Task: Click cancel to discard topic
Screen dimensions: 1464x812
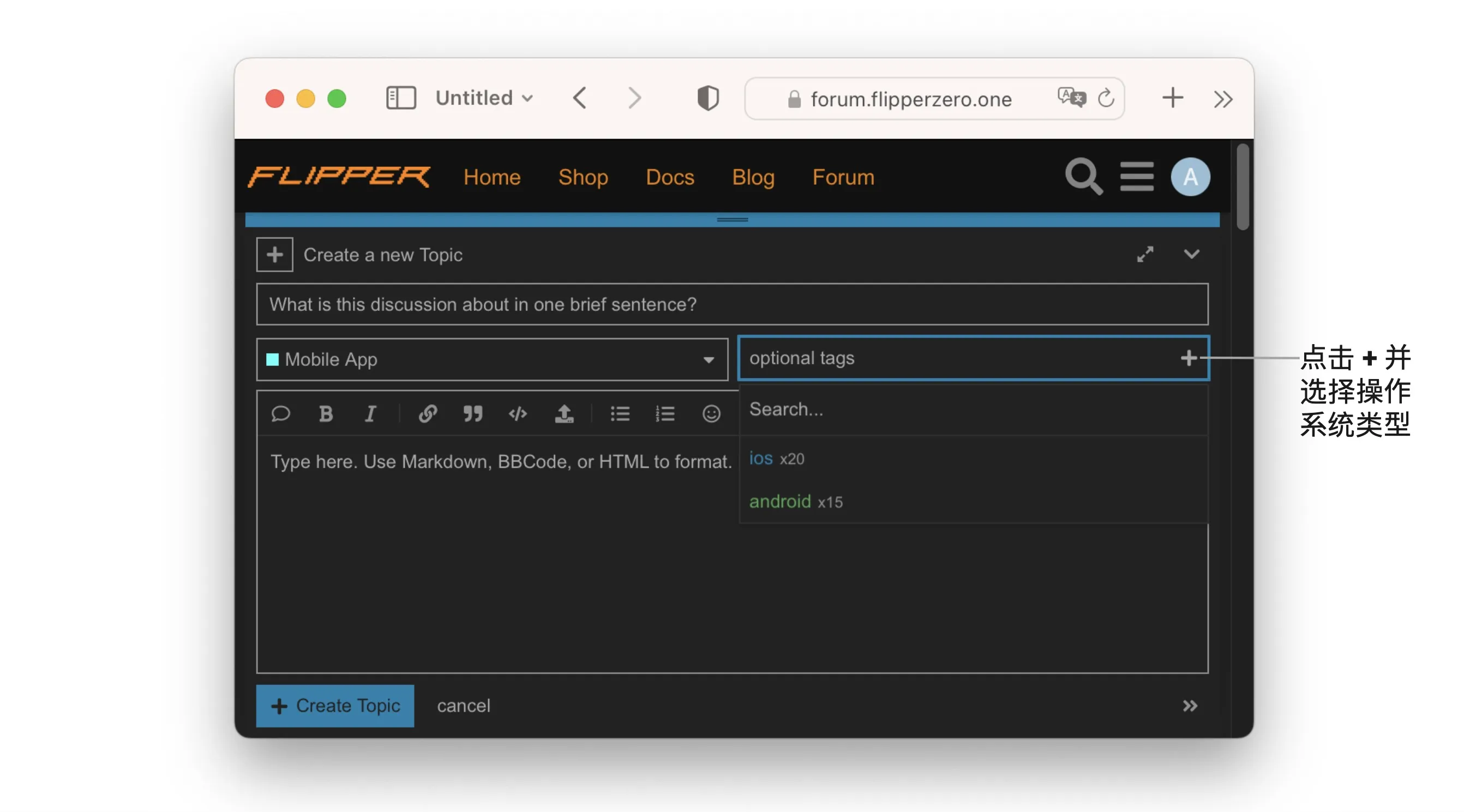Action: coord(463,706)
